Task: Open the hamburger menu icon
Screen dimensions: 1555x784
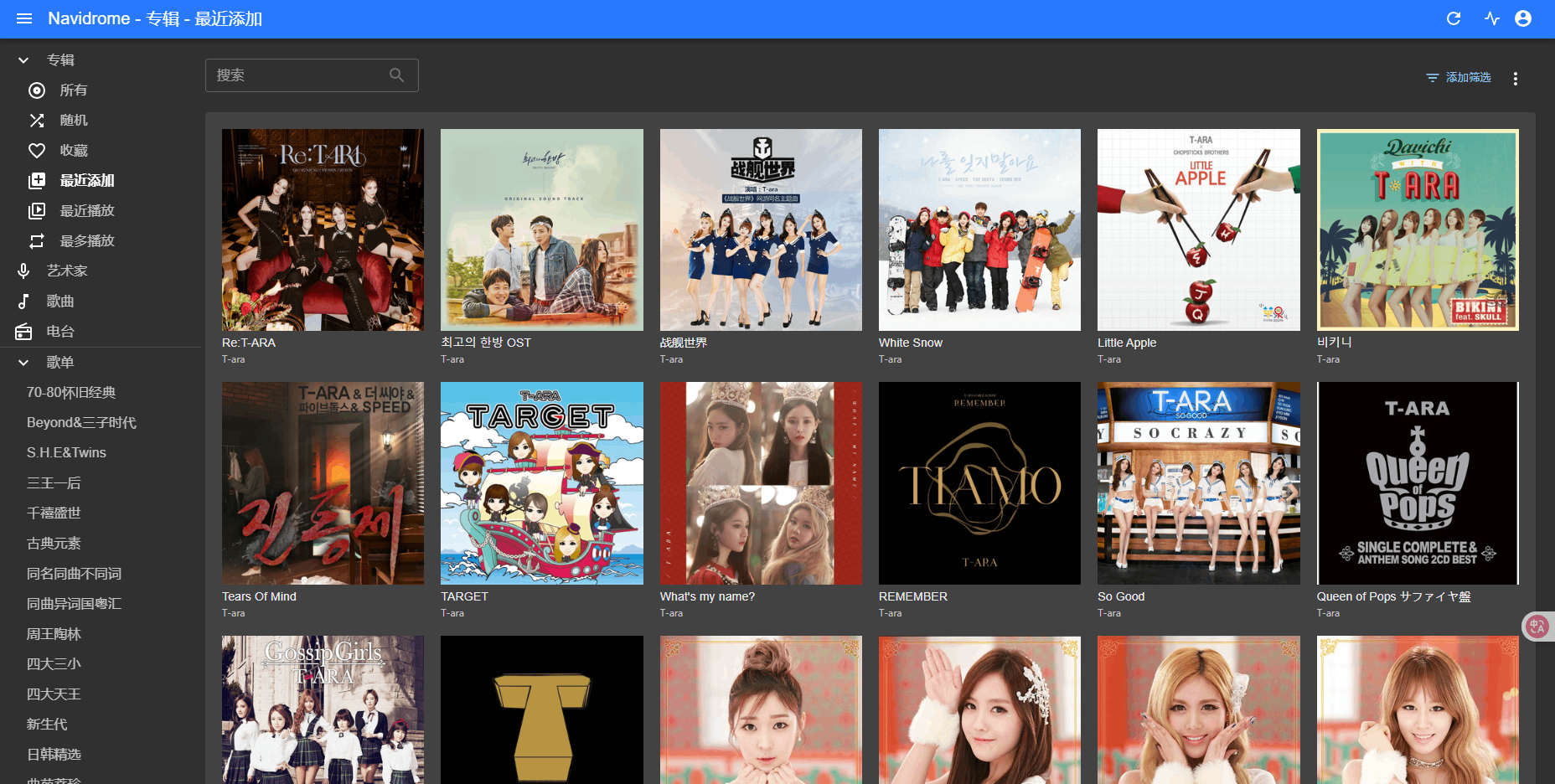Action: point(24,18)
